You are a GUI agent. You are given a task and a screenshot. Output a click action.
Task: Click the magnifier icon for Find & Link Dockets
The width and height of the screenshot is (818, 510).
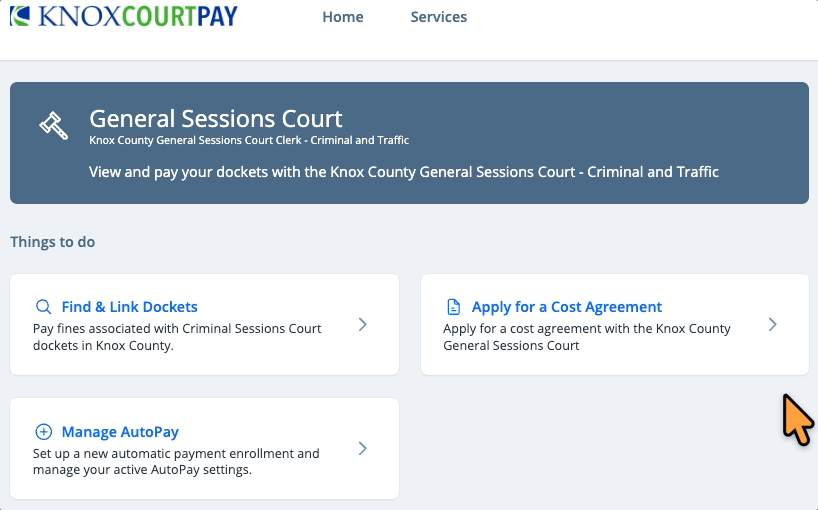[x=43, y=307]
